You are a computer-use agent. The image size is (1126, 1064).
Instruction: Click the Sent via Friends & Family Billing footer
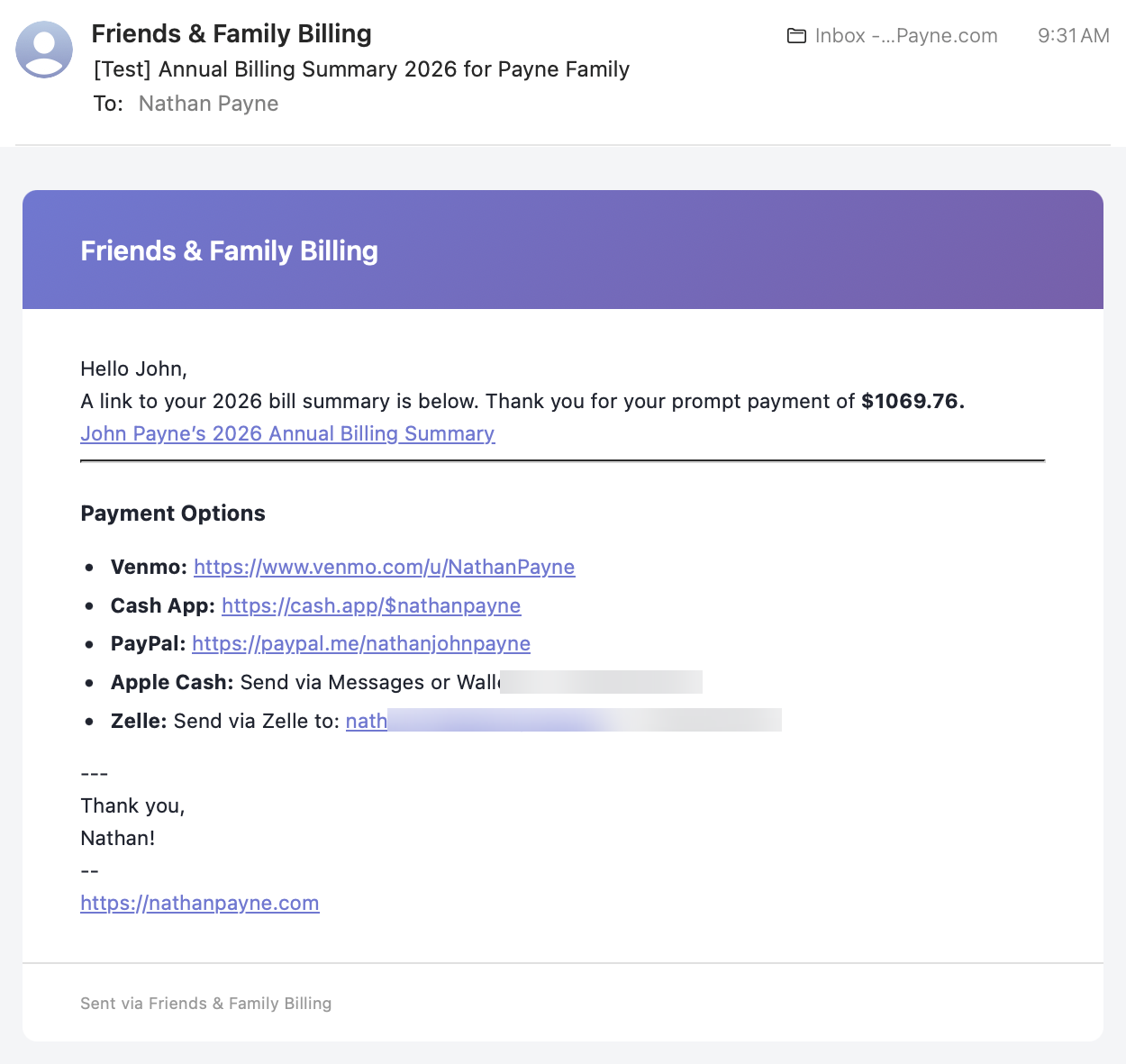pyautogui.click(x=205, y=1004)
